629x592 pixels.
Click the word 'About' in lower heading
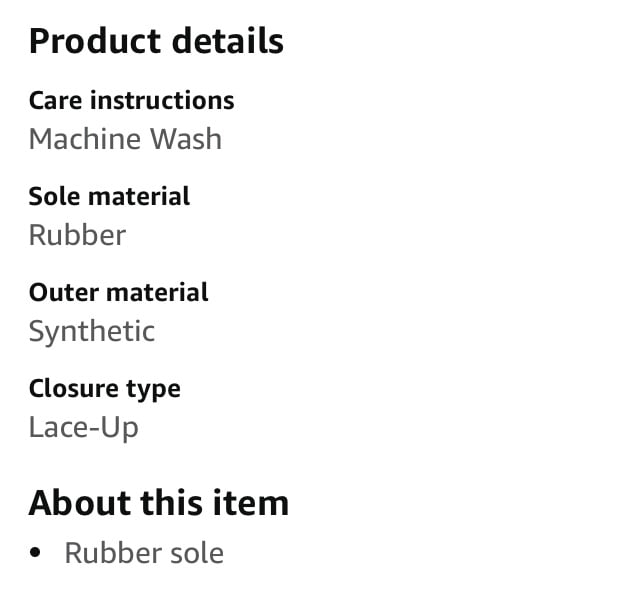point(79,503)
